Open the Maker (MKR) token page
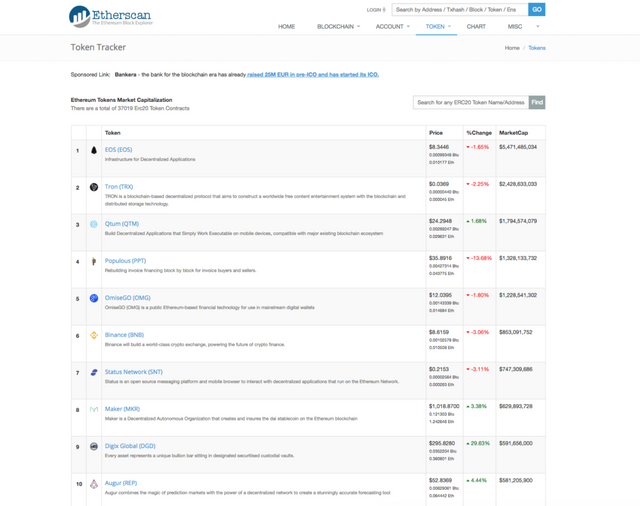 click(122, 409)
